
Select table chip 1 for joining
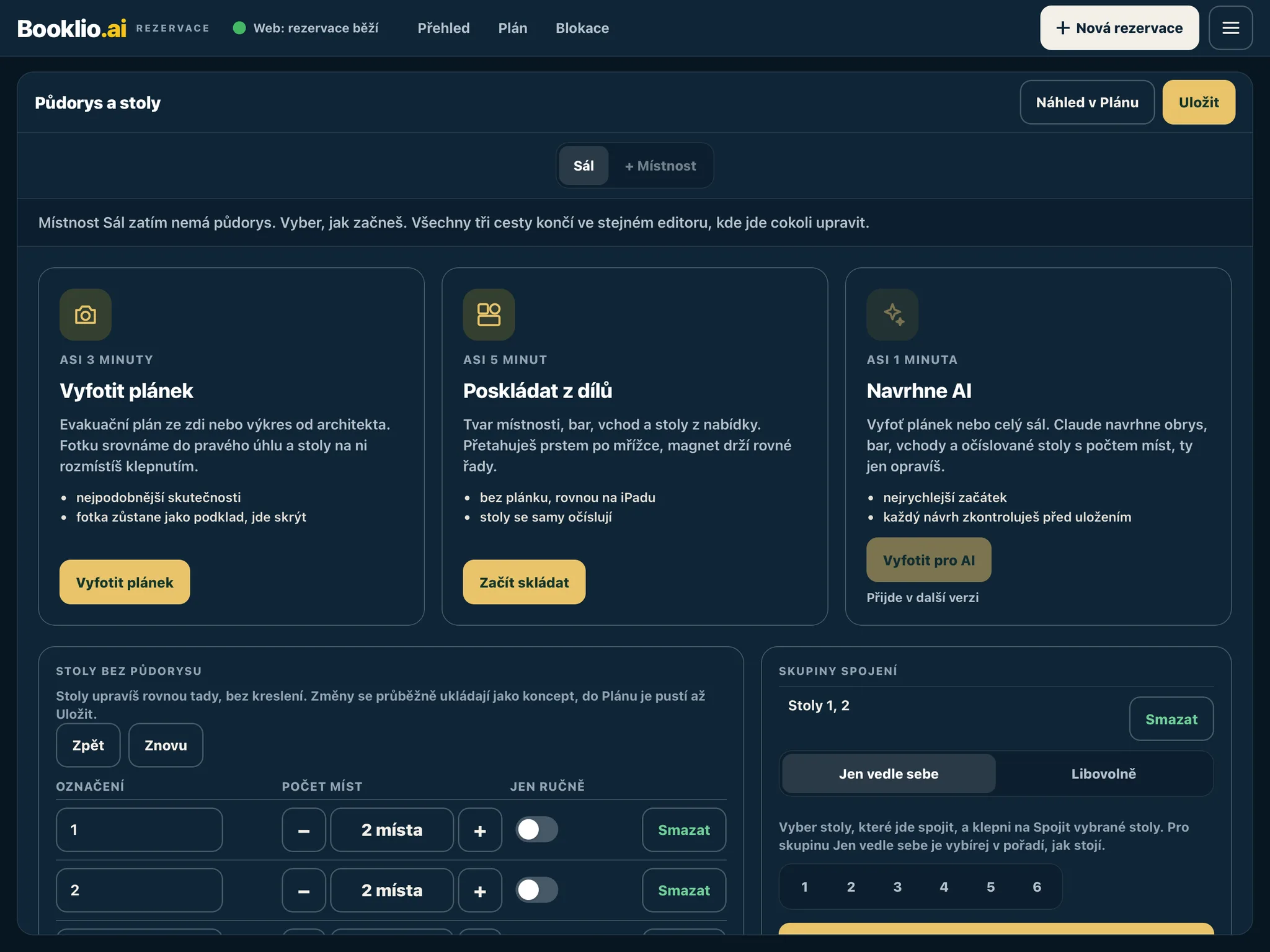coord(804,887)
